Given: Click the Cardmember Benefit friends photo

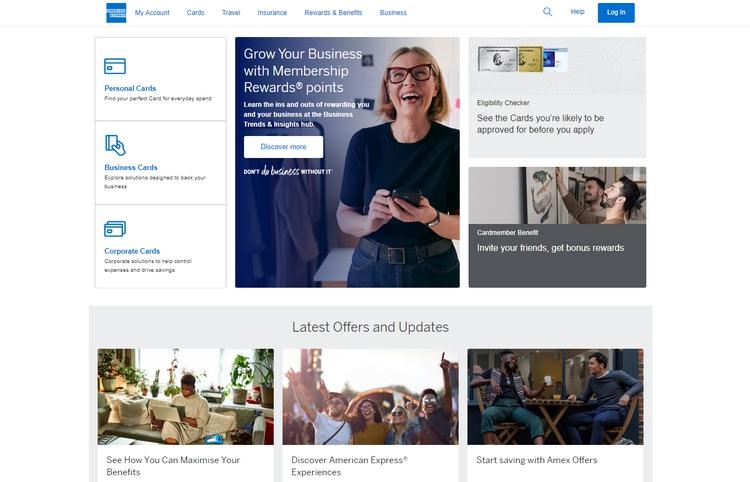Looking at the screenshot, I should (x=557, y=195).
